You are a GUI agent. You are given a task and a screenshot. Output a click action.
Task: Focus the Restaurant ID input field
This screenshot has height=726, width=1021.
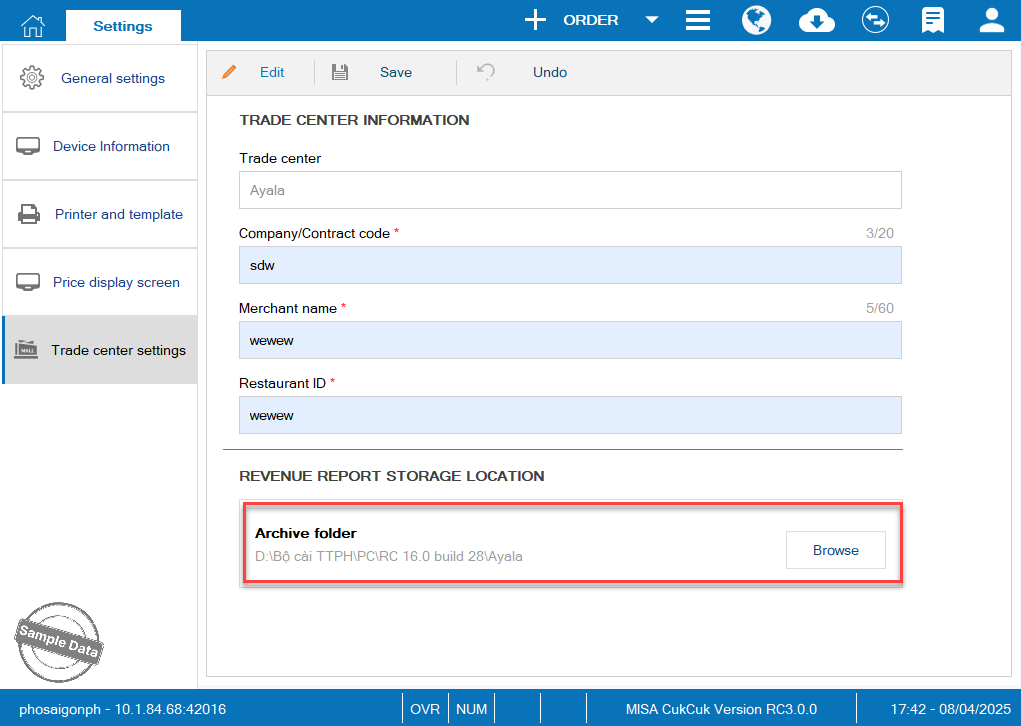(x=570, y=415)
